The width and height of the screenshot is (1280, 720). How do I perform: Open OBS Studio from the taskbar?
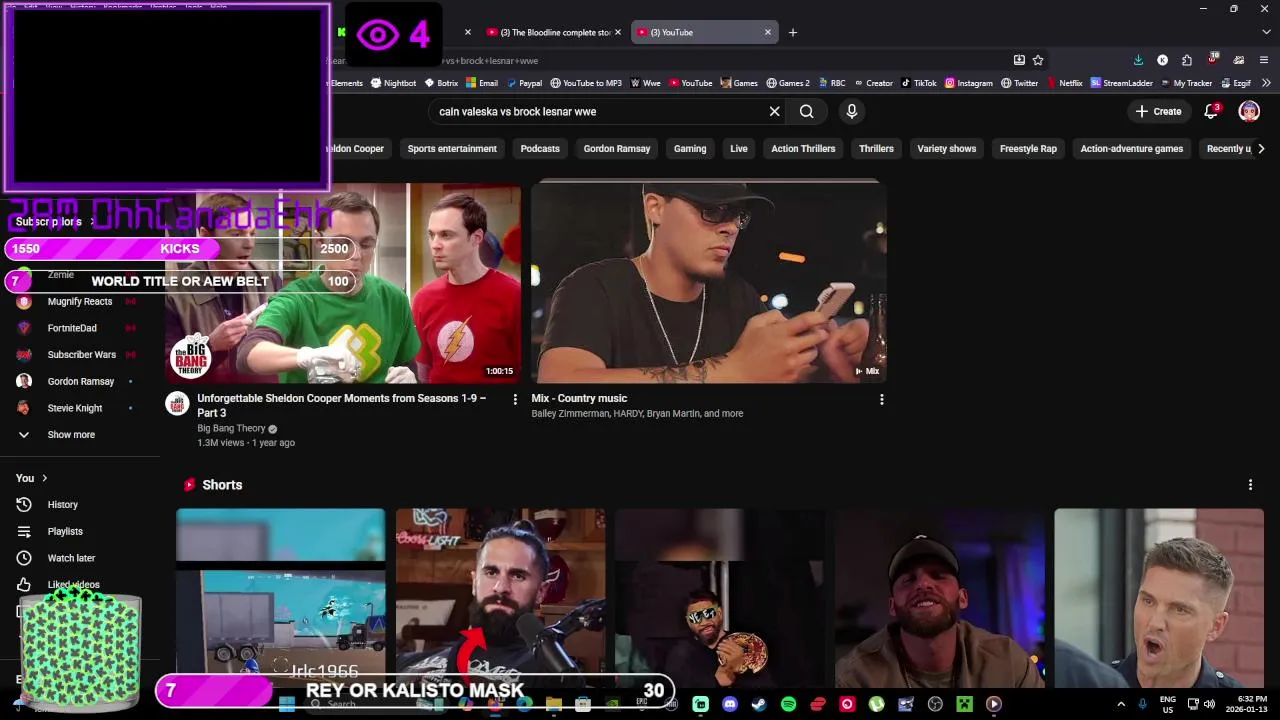point(935,704)
